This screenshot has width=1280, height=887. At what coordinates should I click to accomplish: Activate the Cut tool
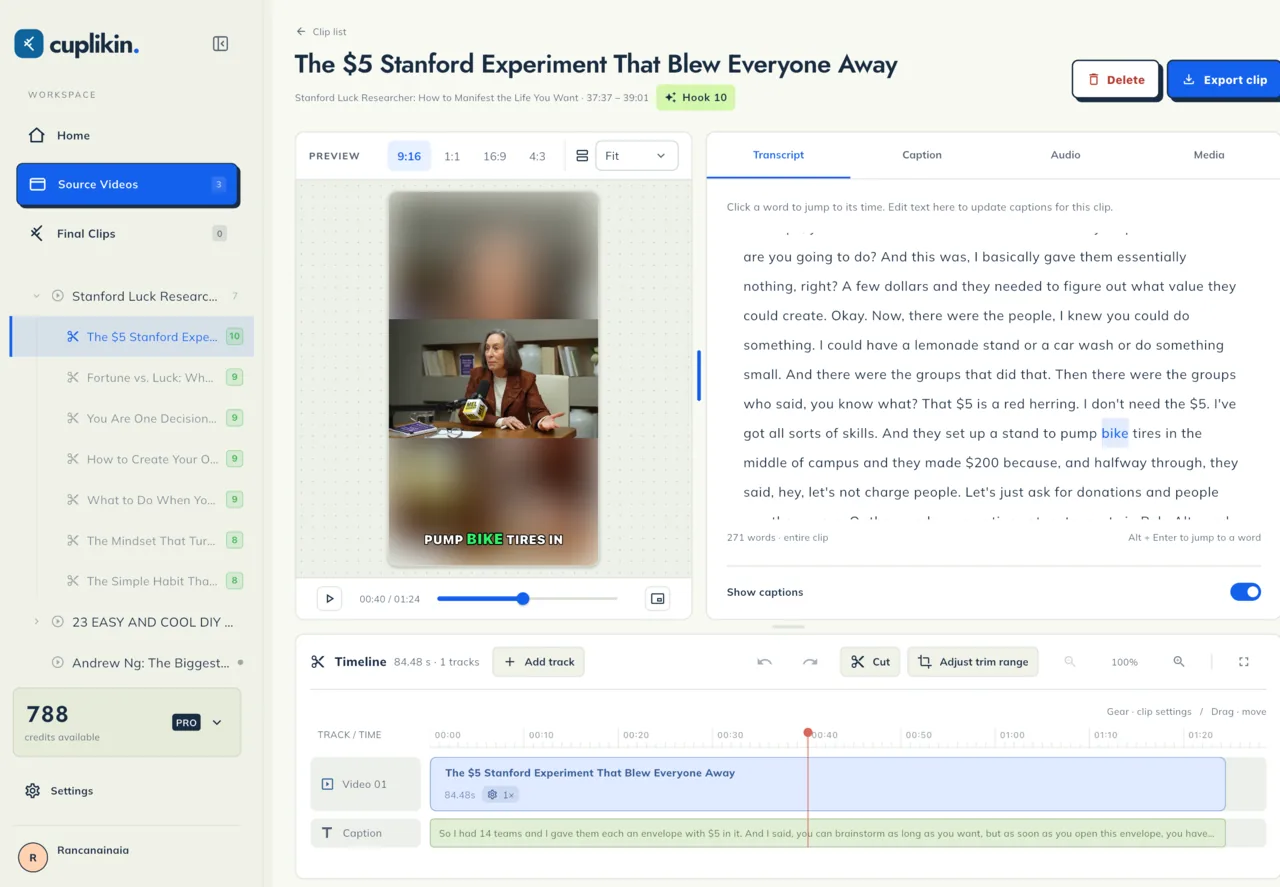tap(870, 662)
